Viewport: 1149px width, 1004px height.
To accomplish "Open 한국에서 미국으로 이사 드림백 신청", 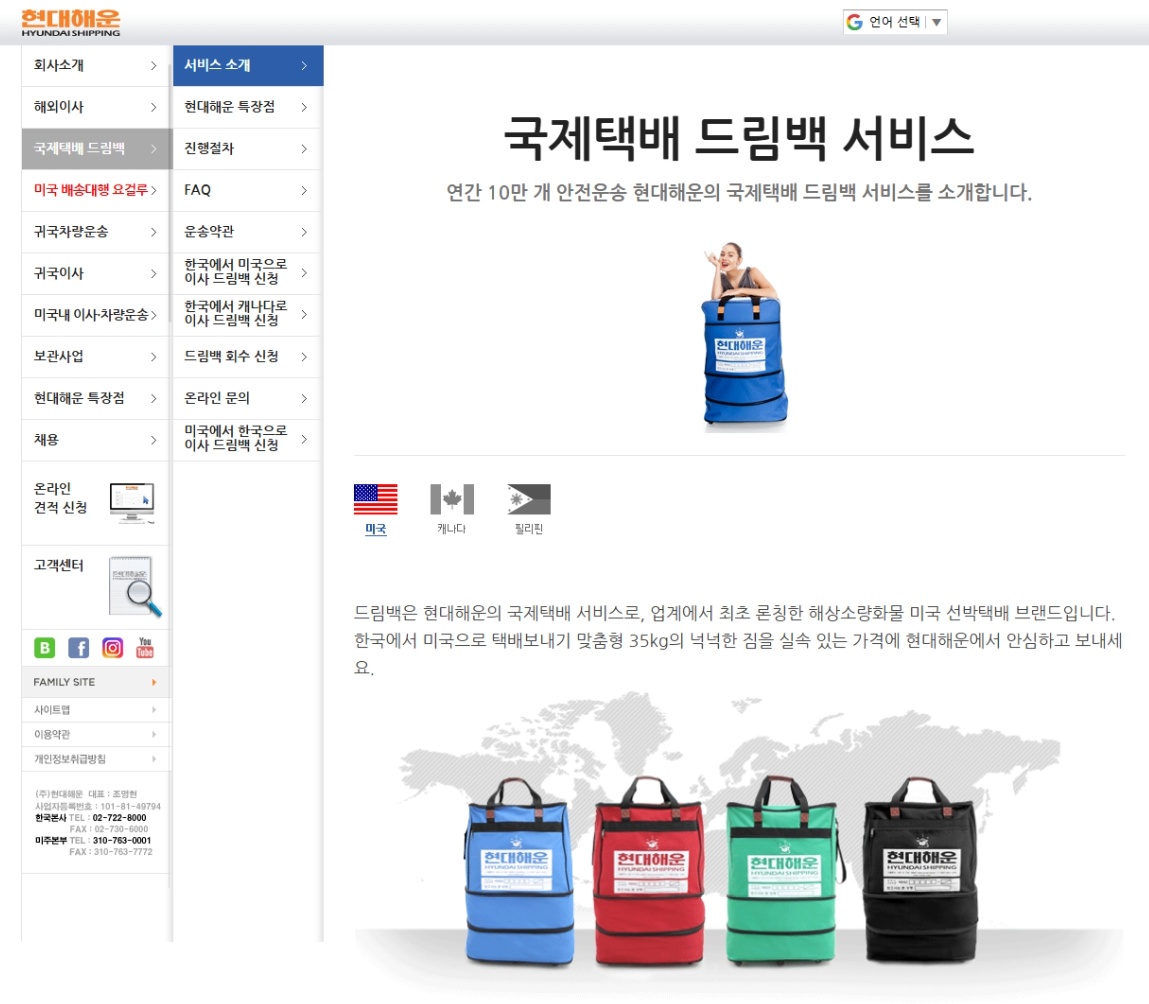I will (x=248, y=273).
